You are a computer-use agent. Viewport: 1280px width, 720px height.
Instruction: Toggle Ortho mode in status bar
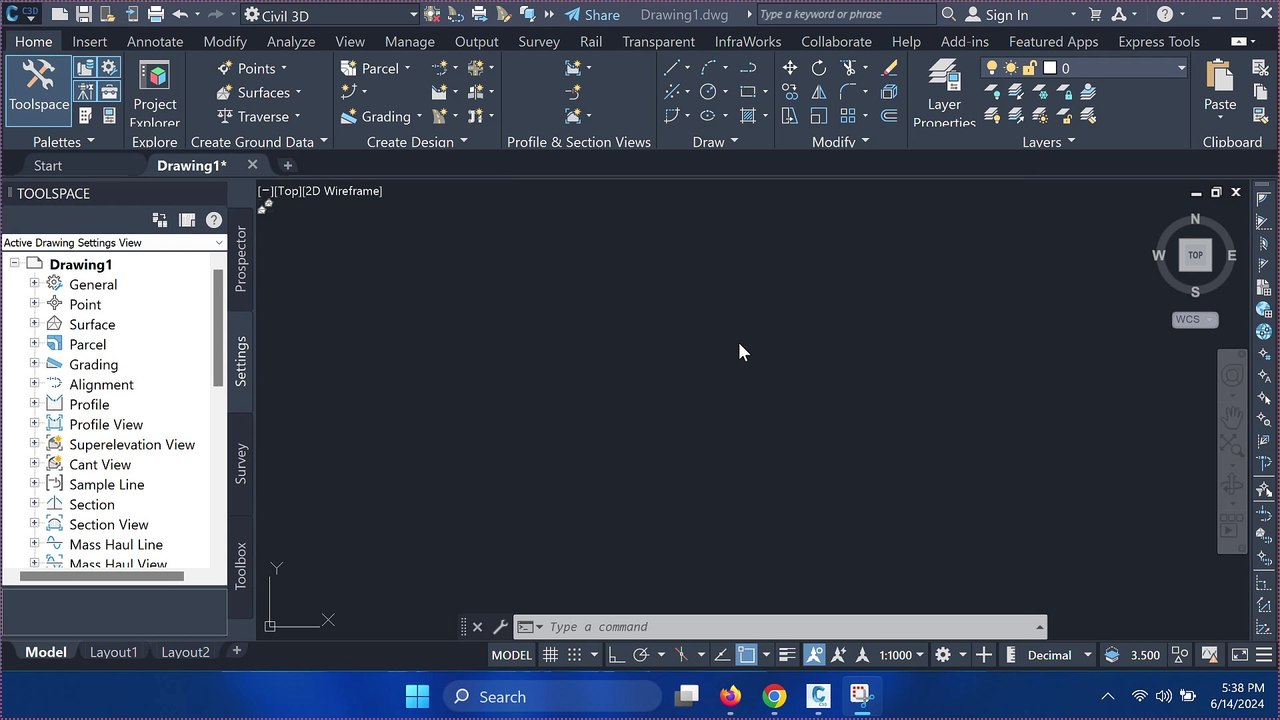click(616, 655)
